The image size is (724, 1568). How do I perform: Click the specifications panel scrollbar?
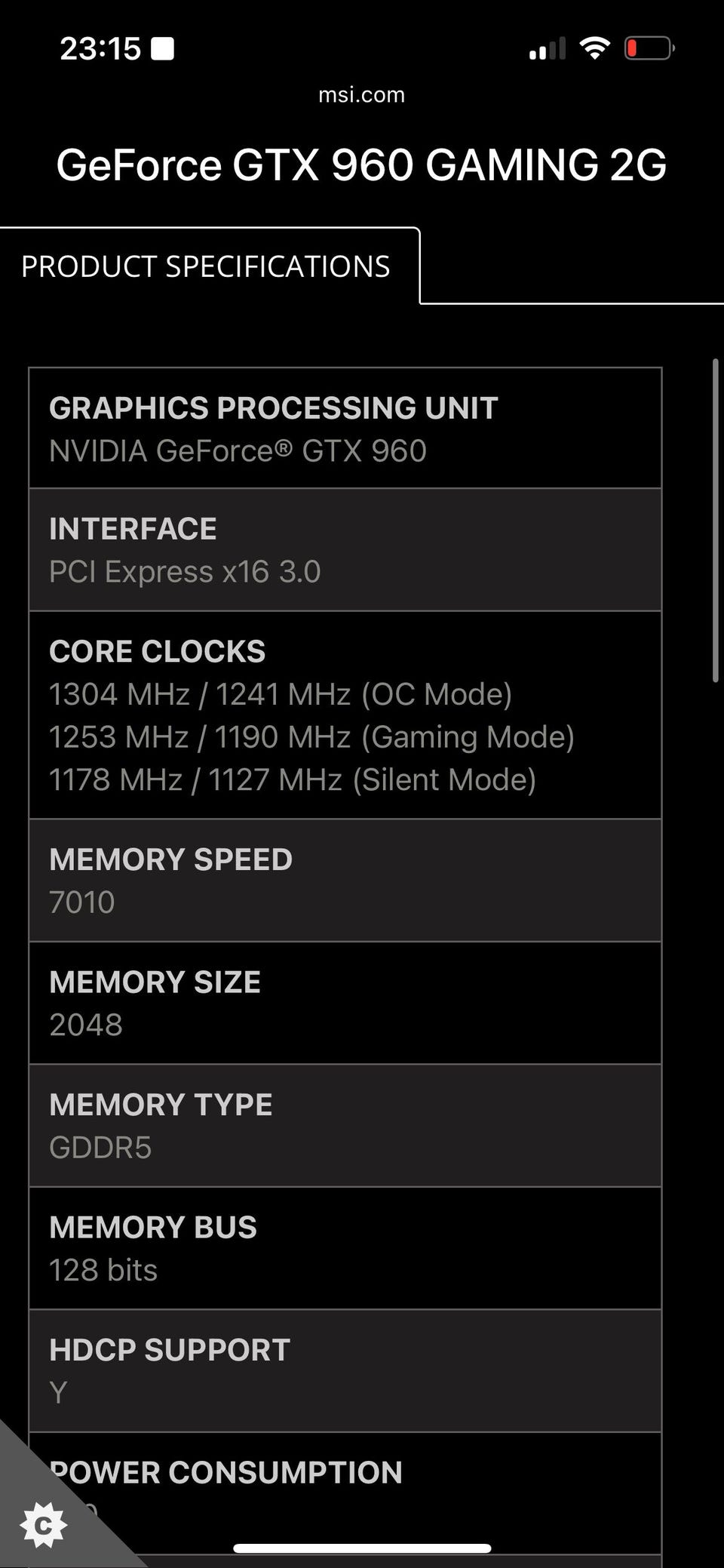pyautogui.click(x=715, y=521)
